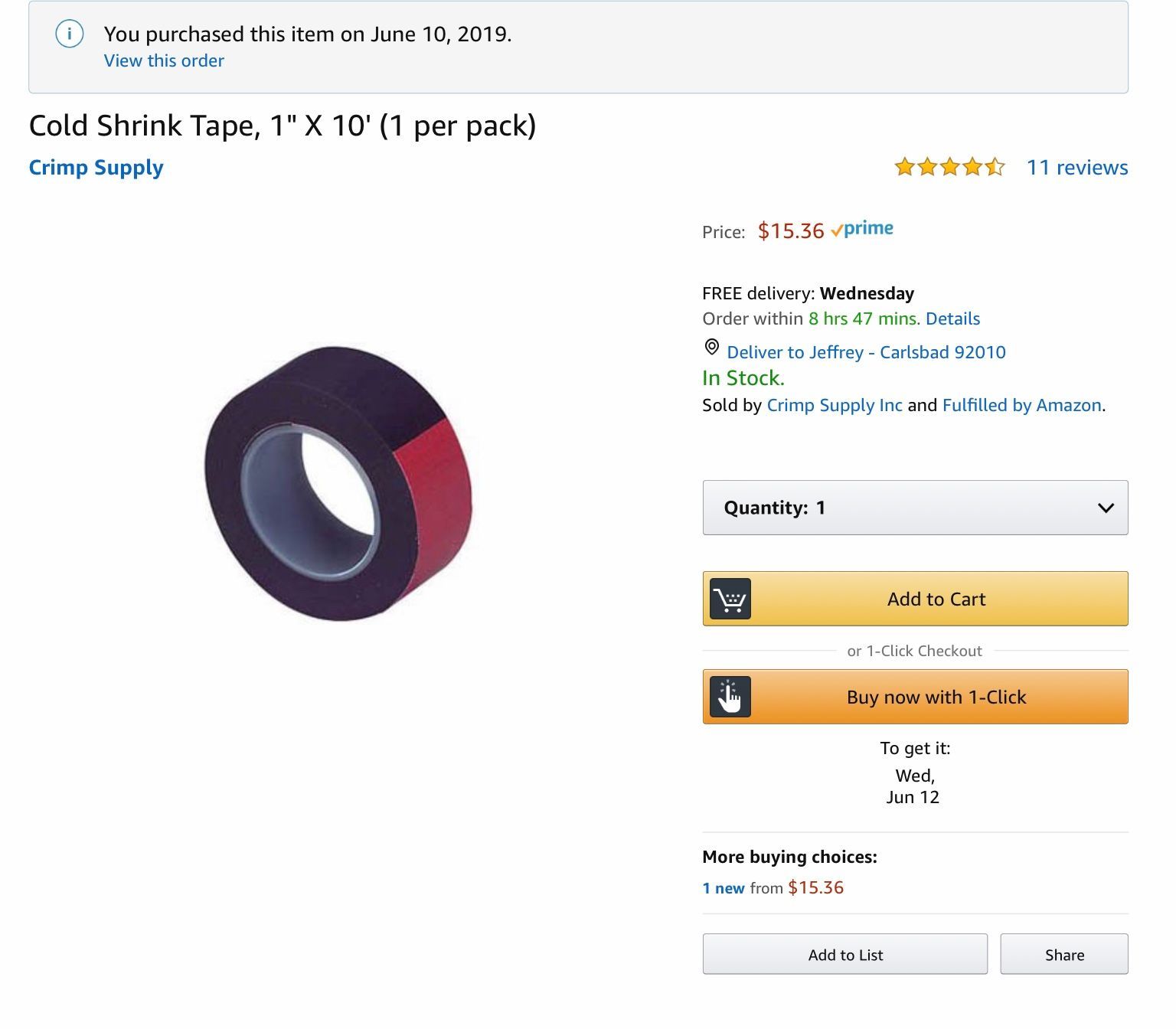
Task: Click the Prime checkmark logo
Action: [862, 229]
